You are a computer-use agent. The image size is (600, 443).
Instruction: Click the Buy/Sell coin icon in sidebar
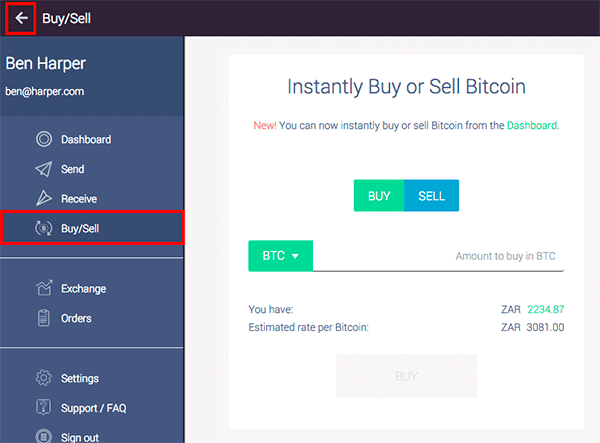[44, 228]
